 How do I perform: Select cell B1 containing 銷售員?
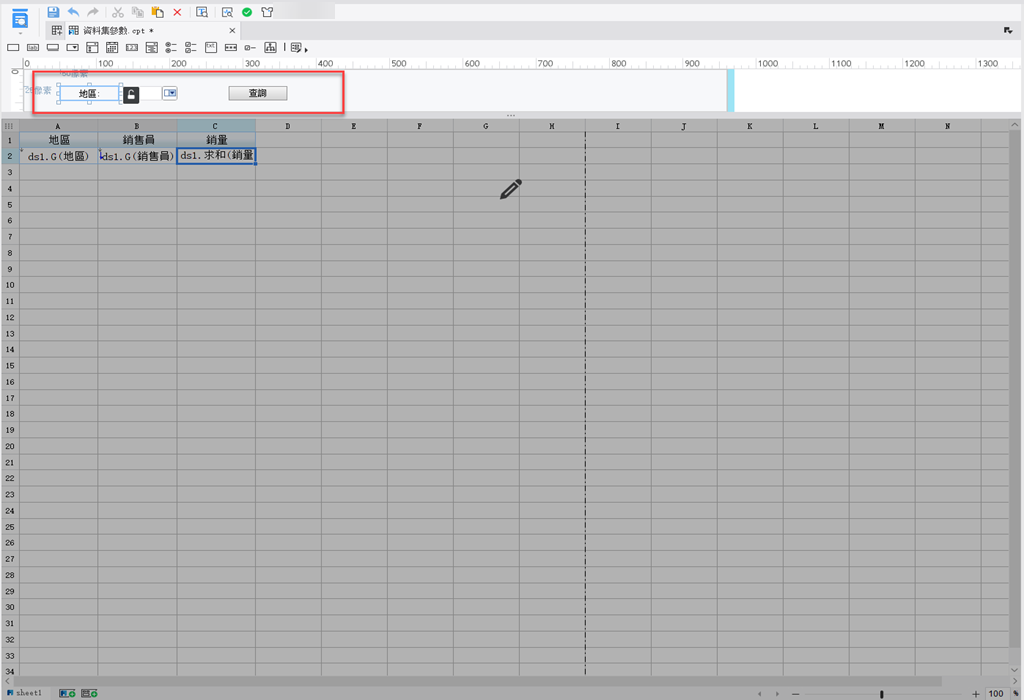tap(137, 140)
